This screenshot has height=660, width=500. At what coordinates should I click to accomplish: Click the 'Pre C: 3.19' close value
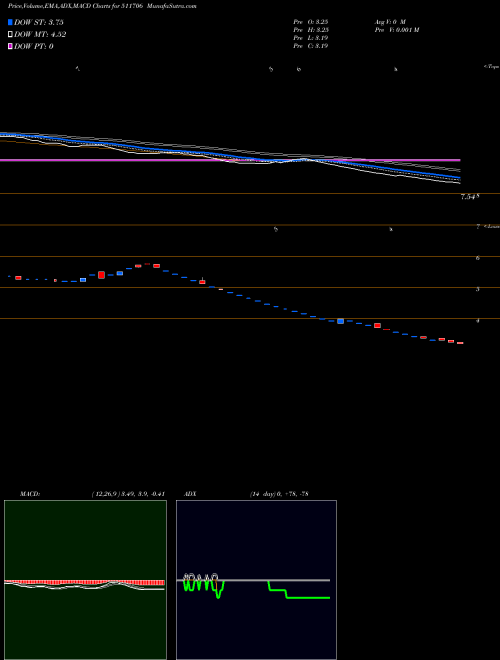(x=311, y=46)
